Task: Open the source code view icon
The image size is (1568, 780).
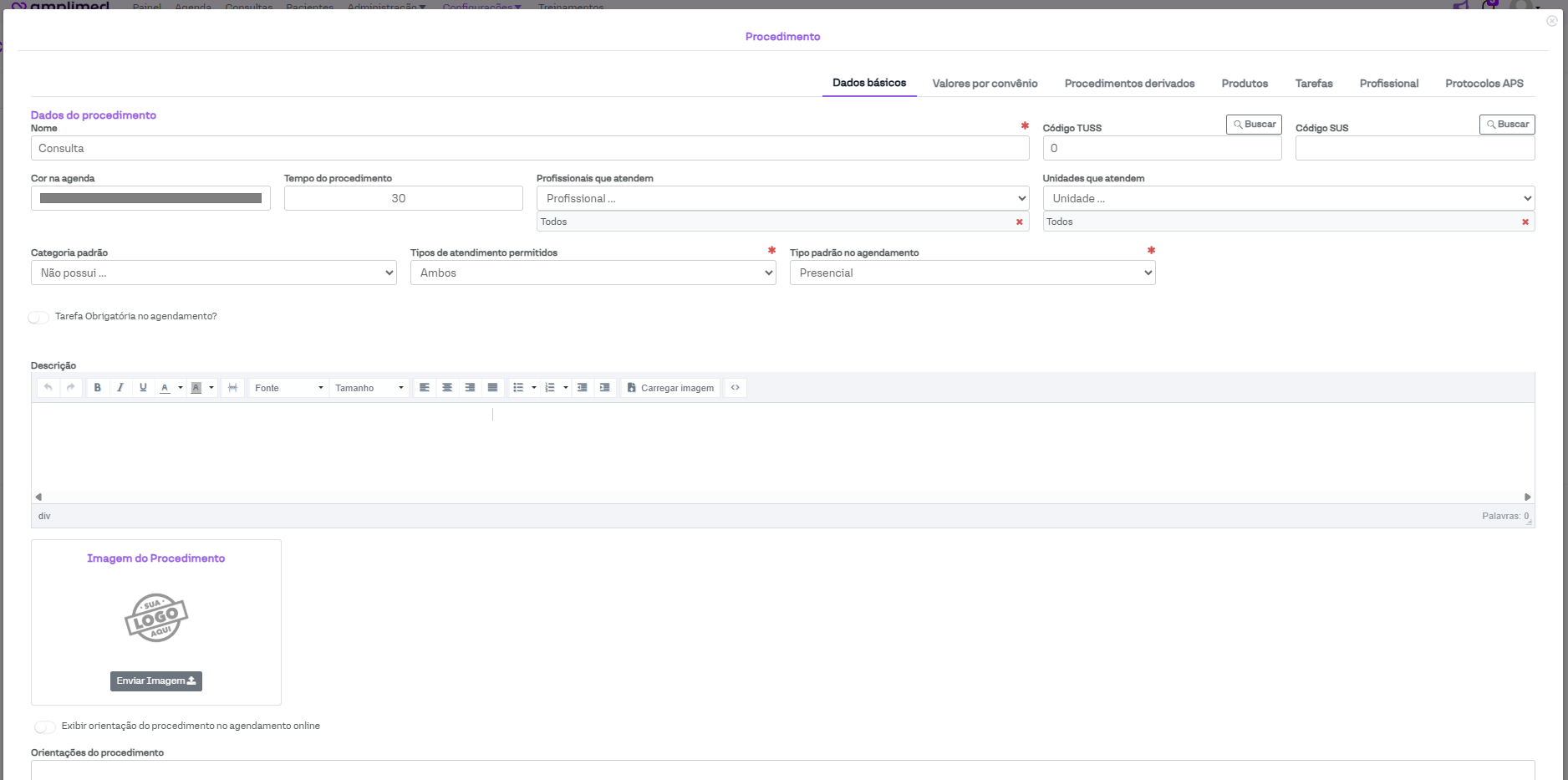Action: pos(735,388)
